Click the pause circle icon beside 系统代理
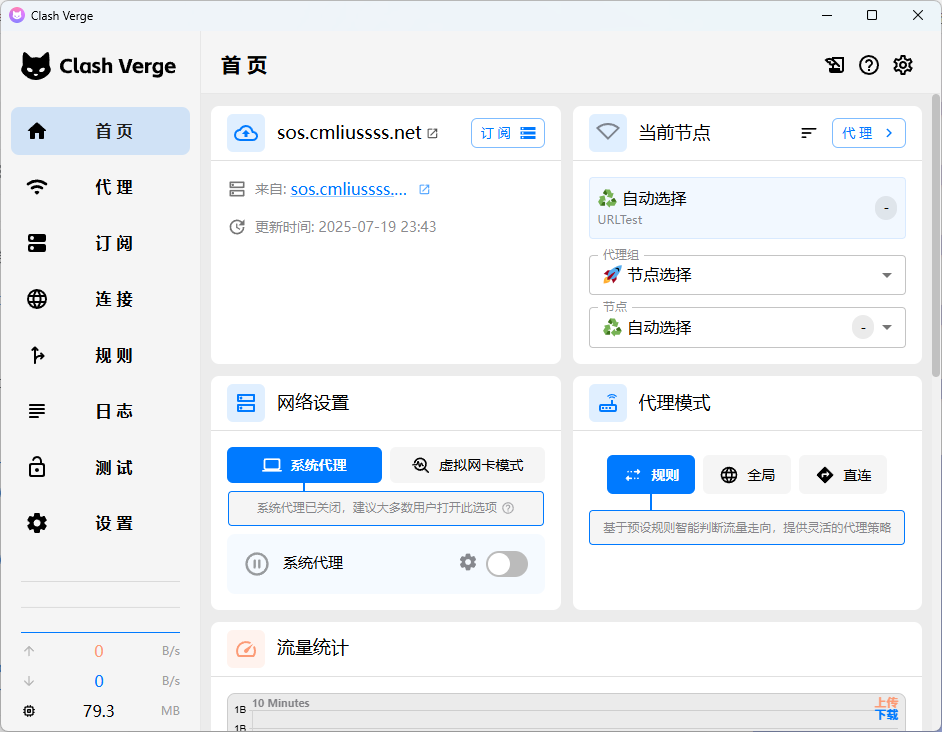 pos(257,564)
